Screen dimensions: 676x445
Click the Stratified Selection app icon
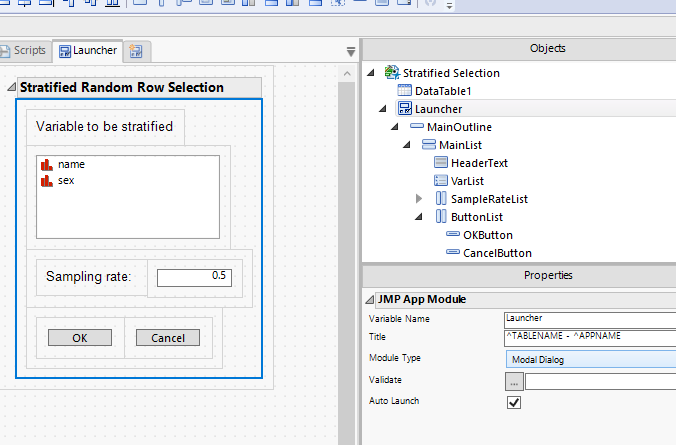[391, 73]
